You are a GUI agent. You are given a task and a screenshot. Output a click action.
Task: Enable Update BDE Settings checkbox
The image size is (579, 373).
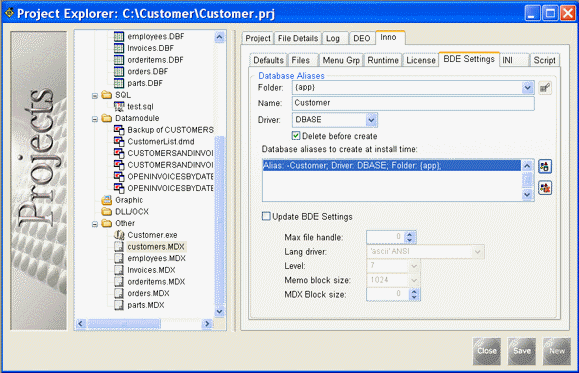(266, 216)
